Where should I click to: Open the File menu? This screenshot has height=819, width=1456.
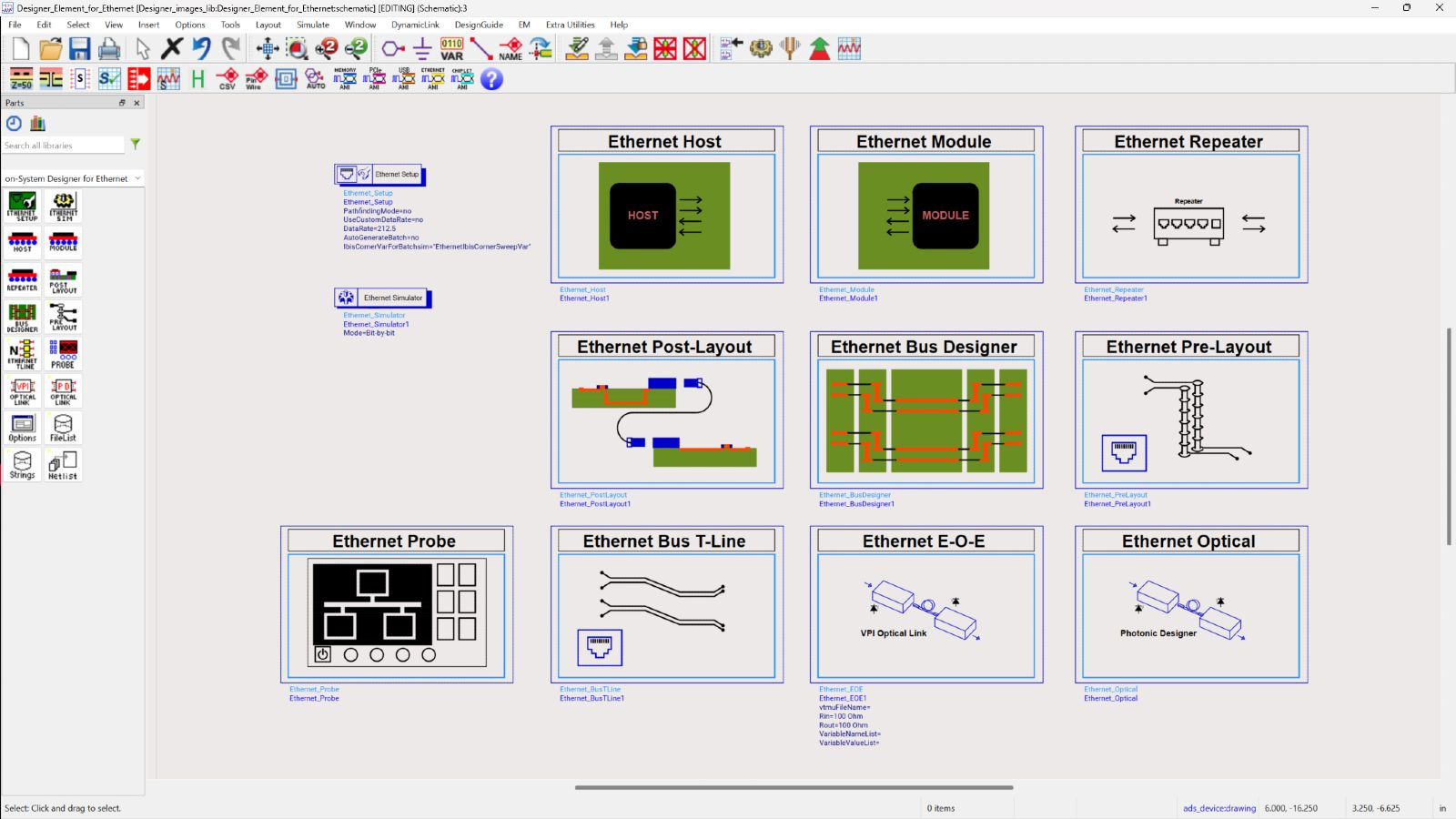(x=15, y=25)
